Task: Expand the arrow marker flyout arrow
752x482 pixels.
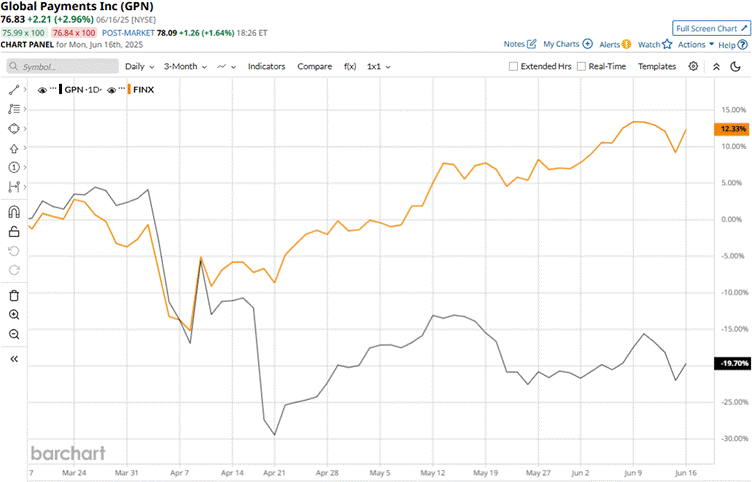Action: coord(25,148)
